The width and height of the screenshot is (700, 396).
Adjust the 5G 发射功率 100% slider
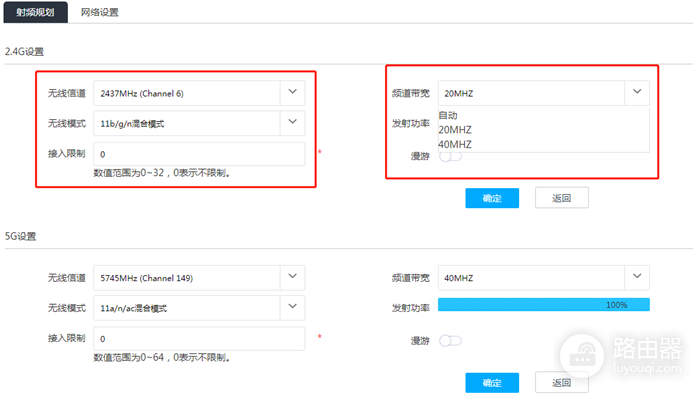pos(544,305)
